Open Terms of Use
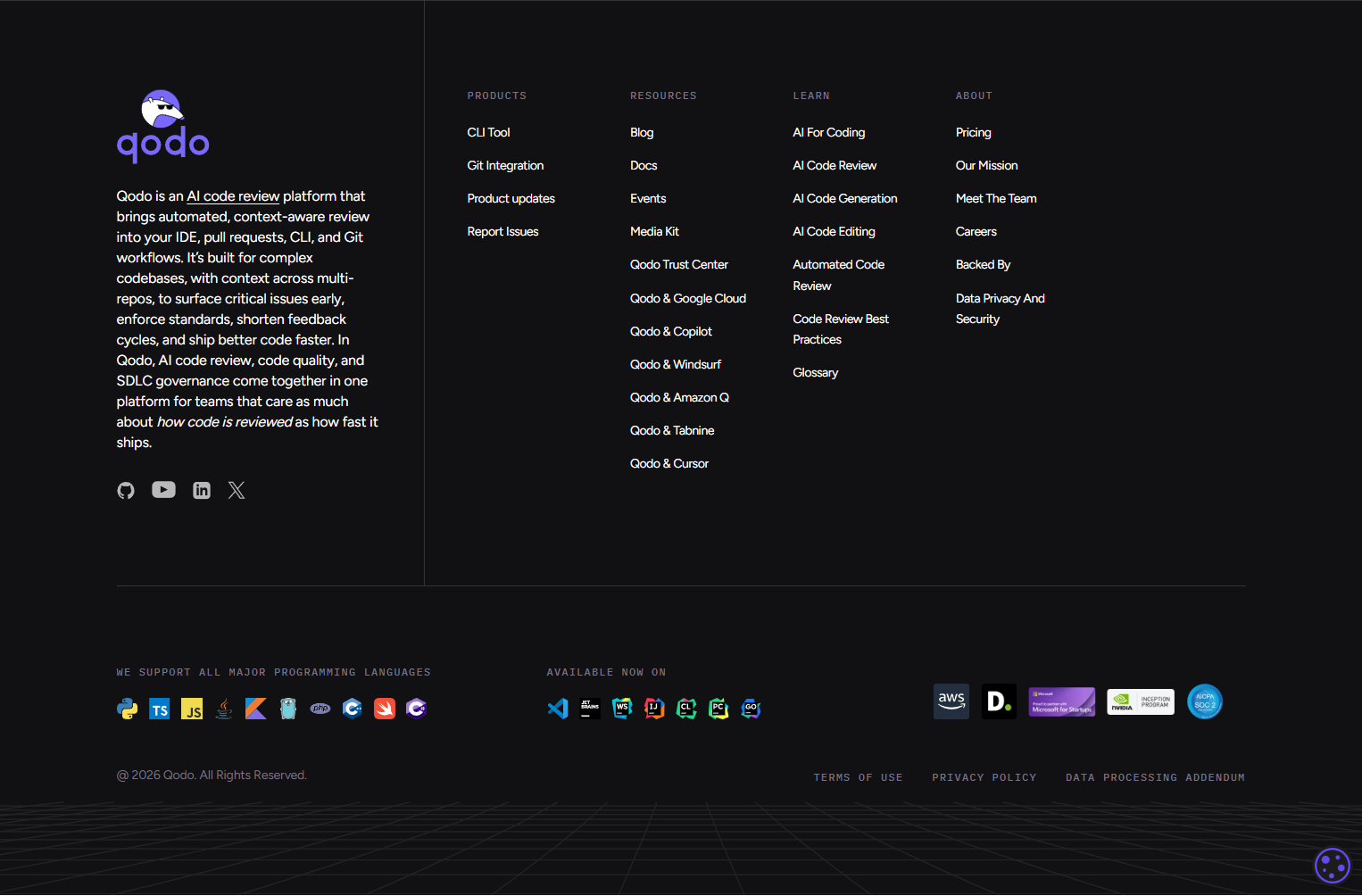 point(858,777)
